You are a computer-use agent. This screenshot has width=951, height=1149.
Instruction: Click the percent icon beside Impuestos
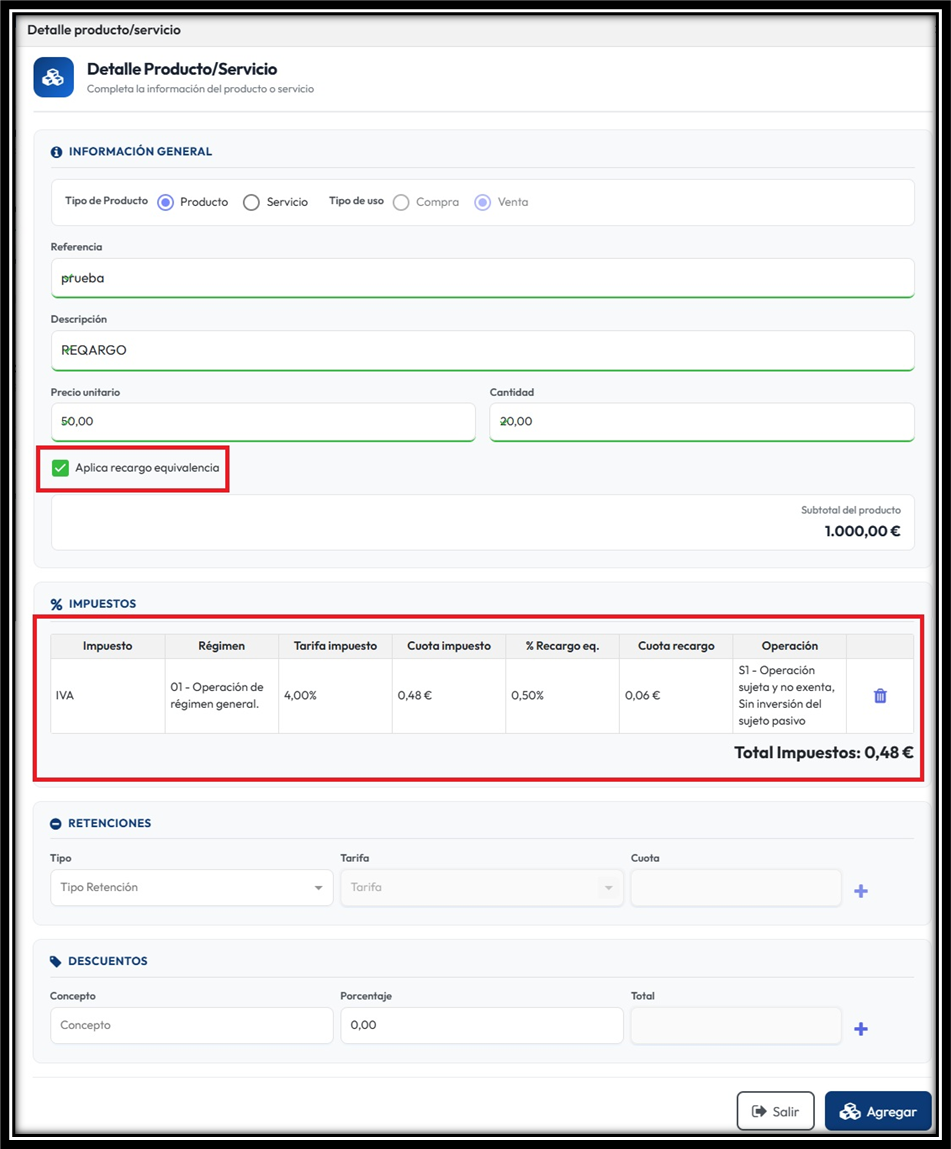coord(56,604)
